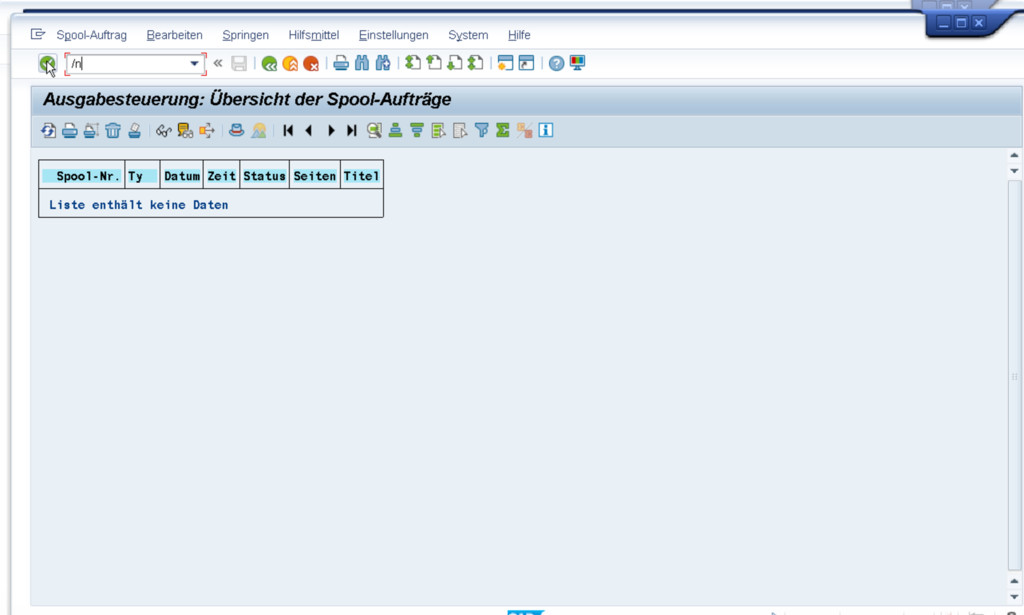The height and width of the screenshot is (615, 1024).
Task: Open the Einstellungen menu
Action: [x=393, y=35]
